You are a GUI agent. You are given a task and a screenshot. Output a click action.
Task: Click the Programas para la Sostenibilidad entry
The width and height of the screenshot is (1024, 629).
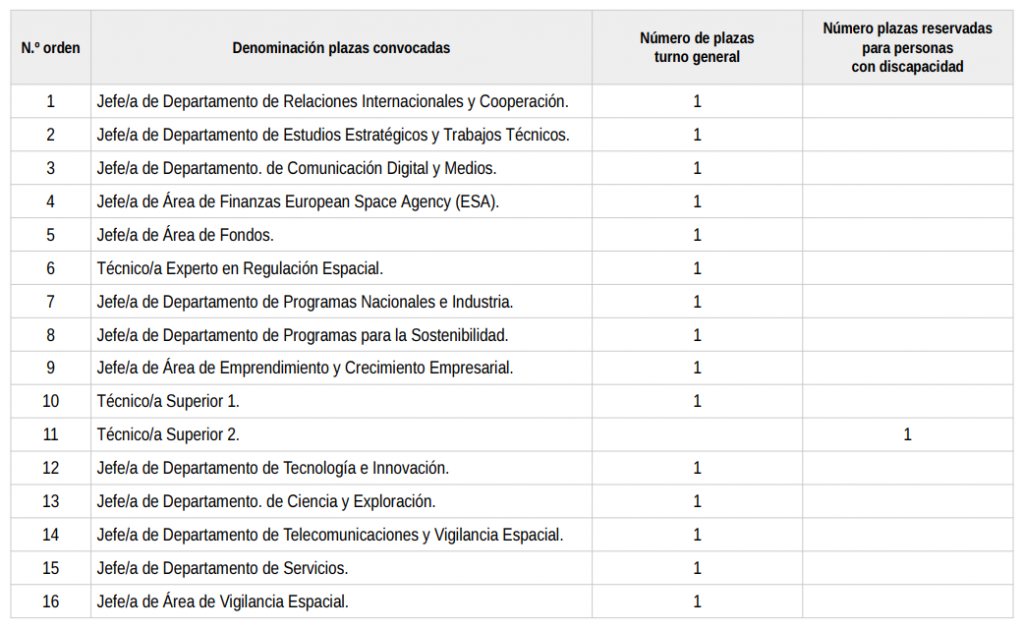click(303, 335)
